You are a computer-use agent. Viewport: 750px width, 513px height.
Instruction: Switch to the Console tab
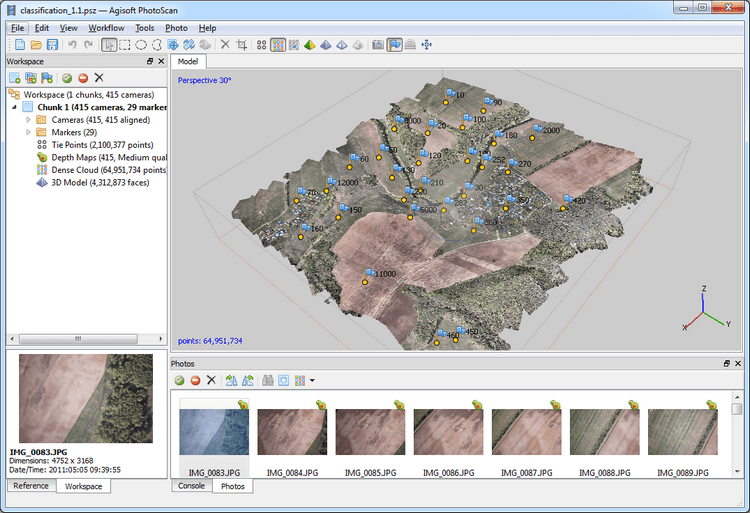pyautogui.click(x=191, y=486)
